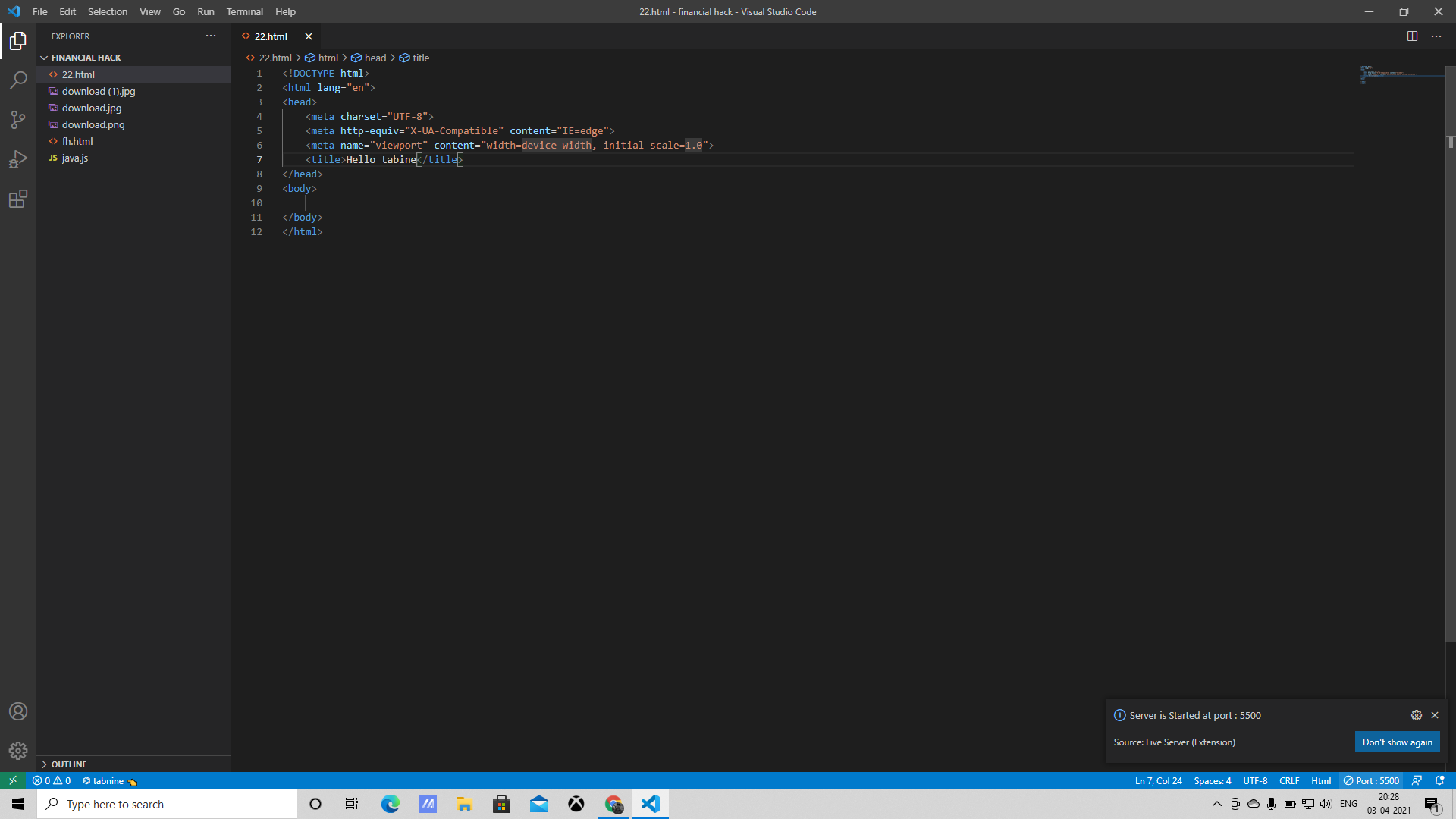Open Explorer views and more actions menu

(211, 36)
